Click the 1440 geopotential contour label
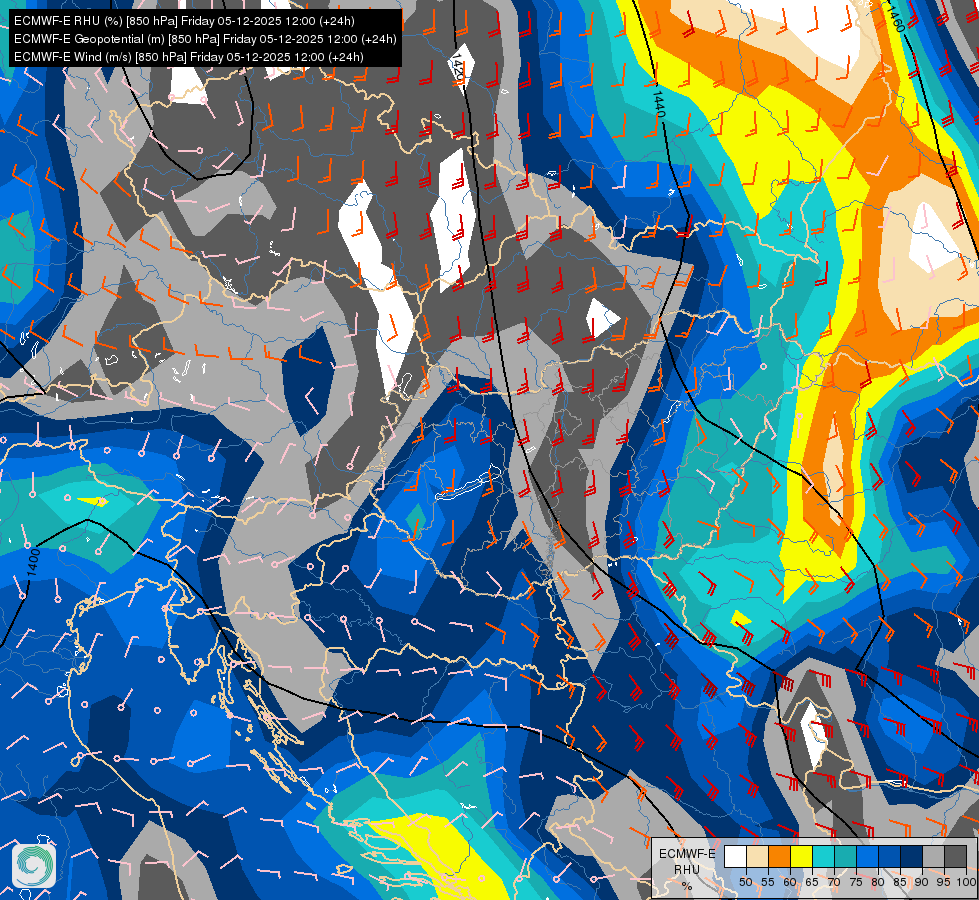The width and height of the screenshot is (979, 900). coord(659,104)
